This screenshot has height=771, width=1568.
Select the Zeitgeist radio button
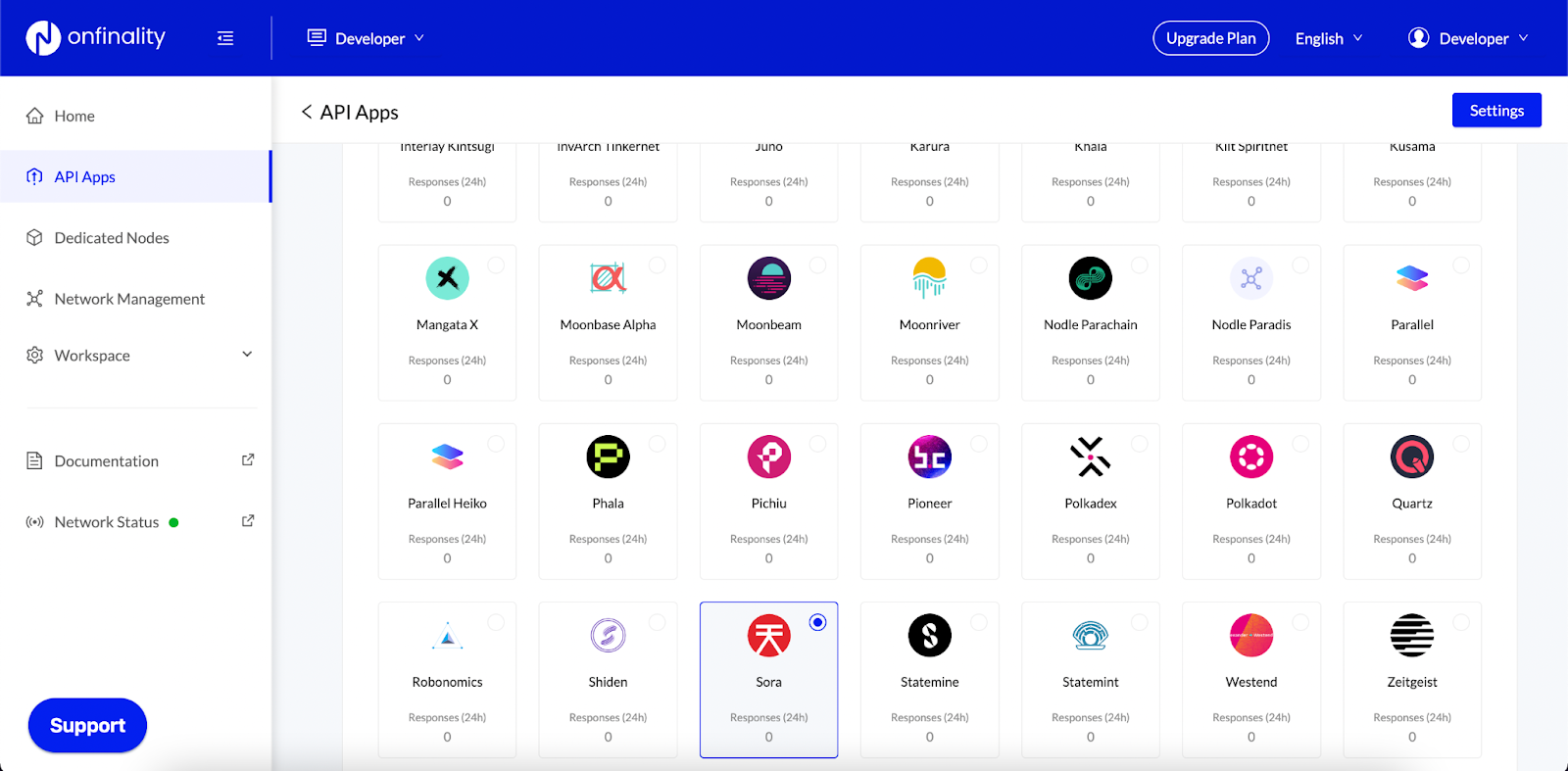click(1461, 622)
